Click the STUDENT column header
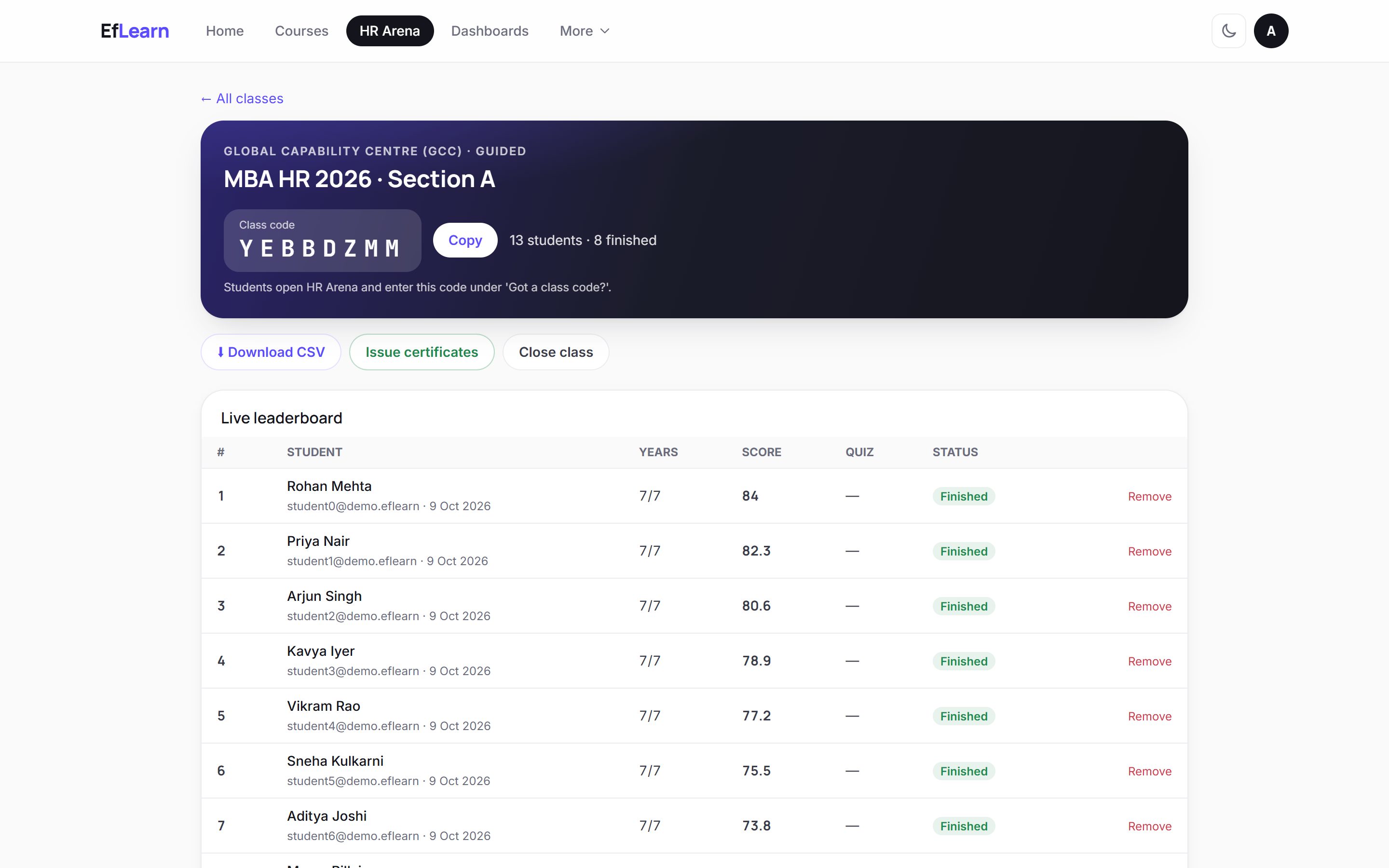Screen dimensions: 1389x868 coord(314,452)
